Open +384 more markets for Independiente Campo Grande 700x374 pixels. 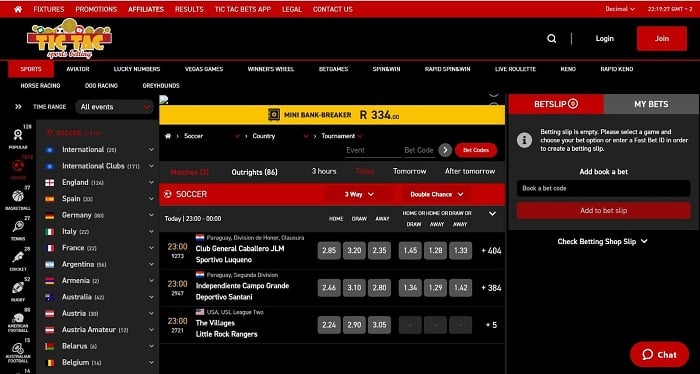coord(491,288)
